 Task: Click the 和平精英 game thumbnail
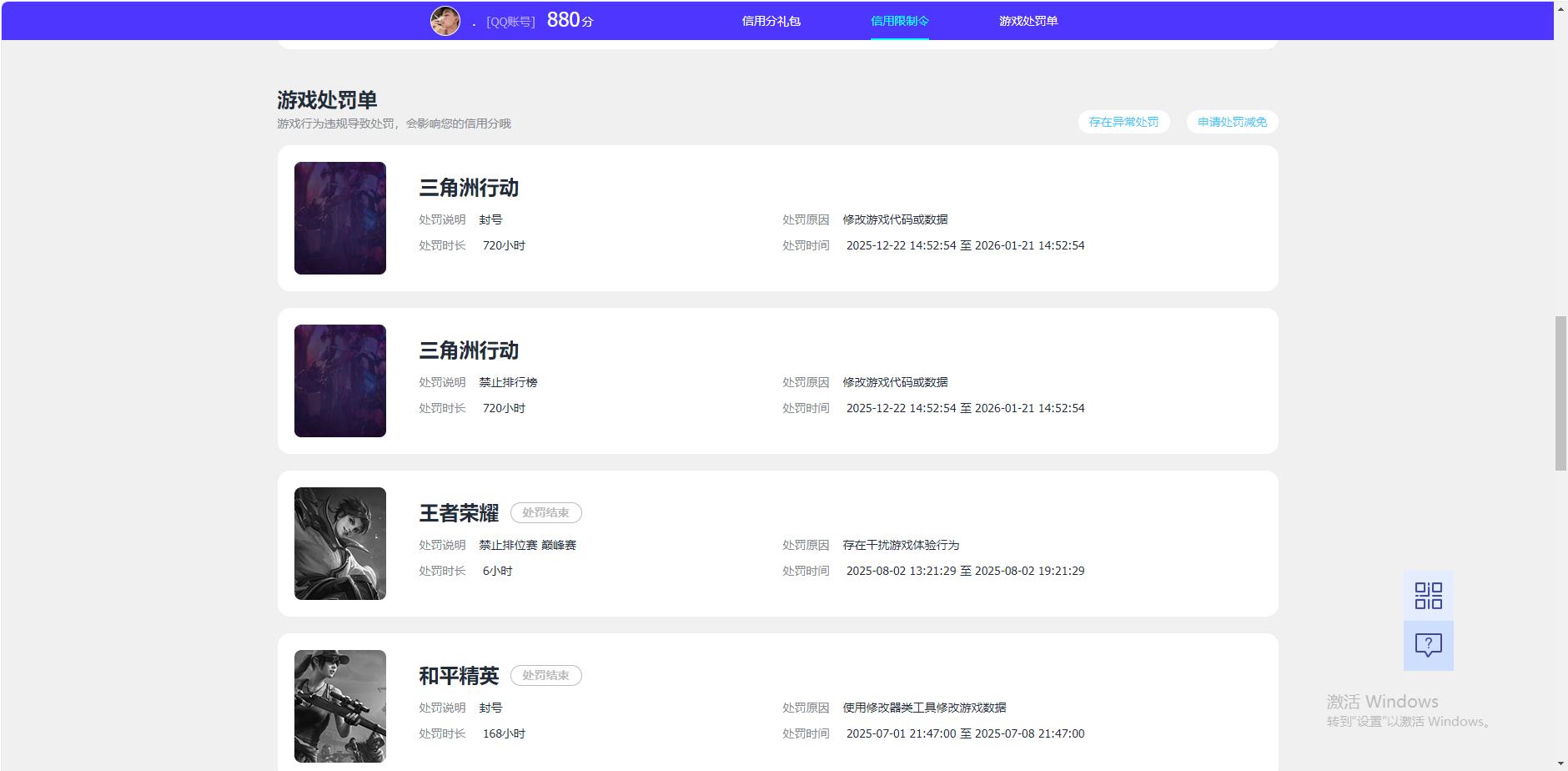(339, 705)
